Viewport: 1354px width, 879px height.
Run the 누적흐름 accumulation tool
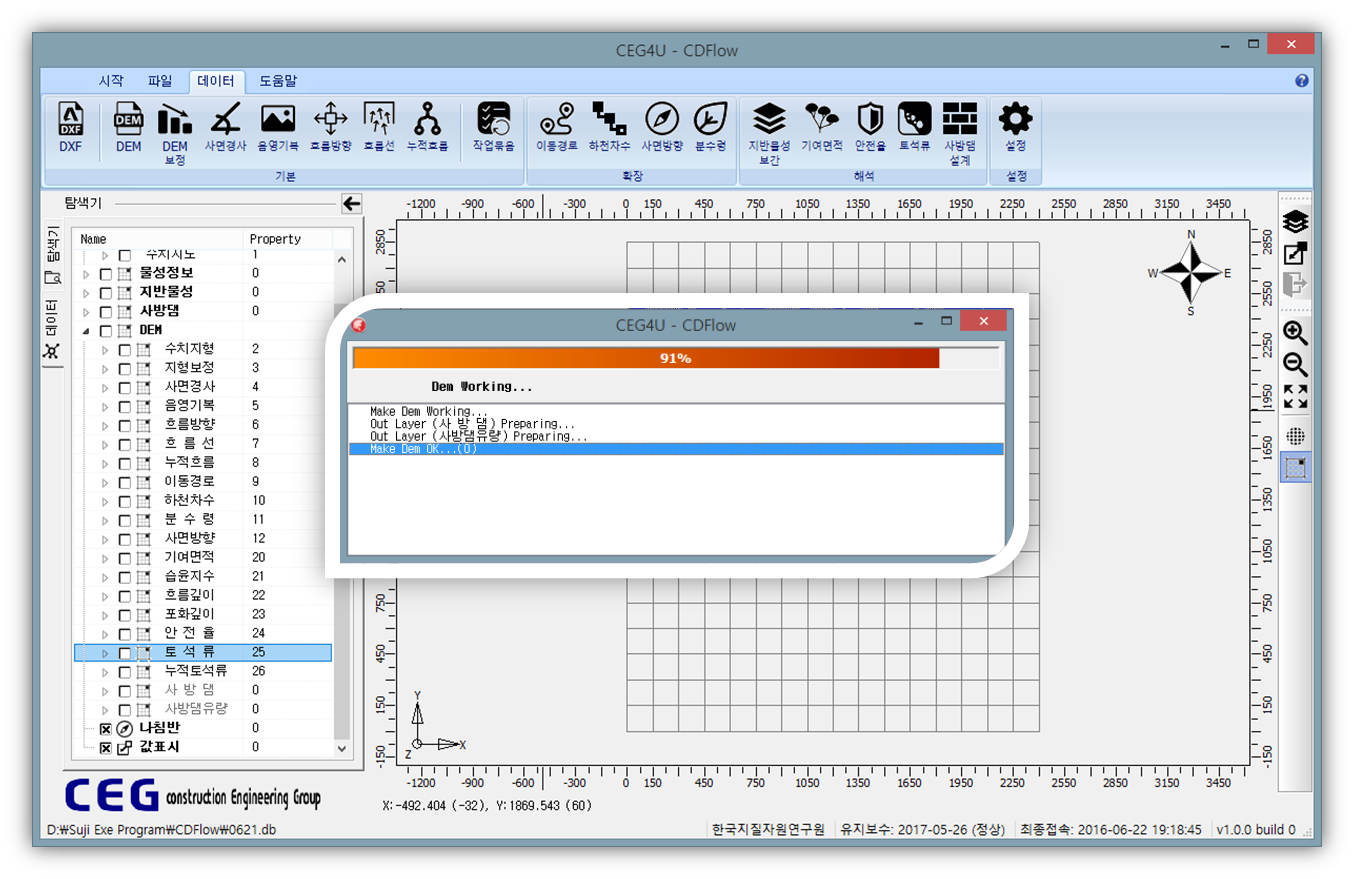pos(428,128)
